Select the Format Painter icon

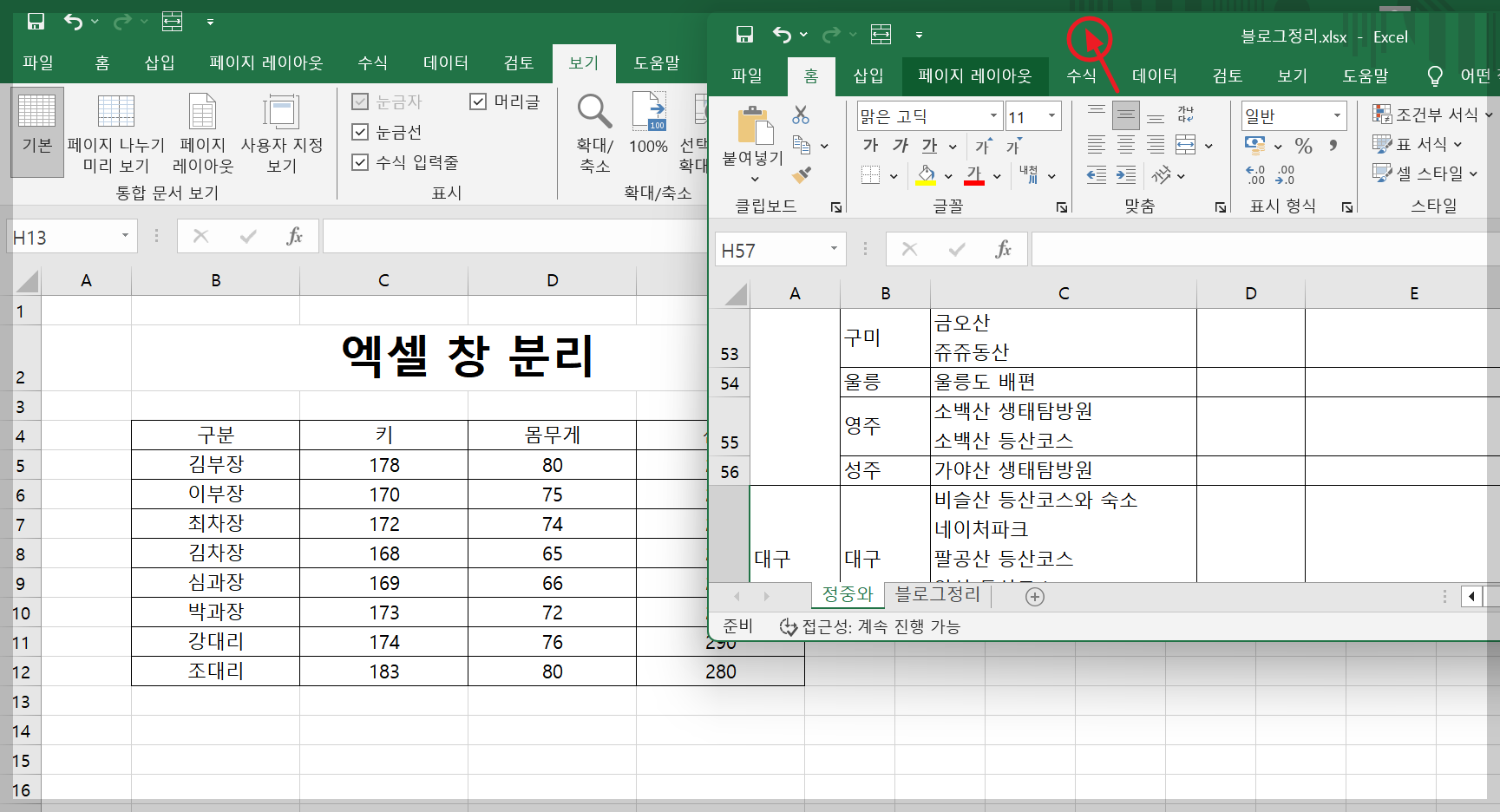click(x=802, y=177)
